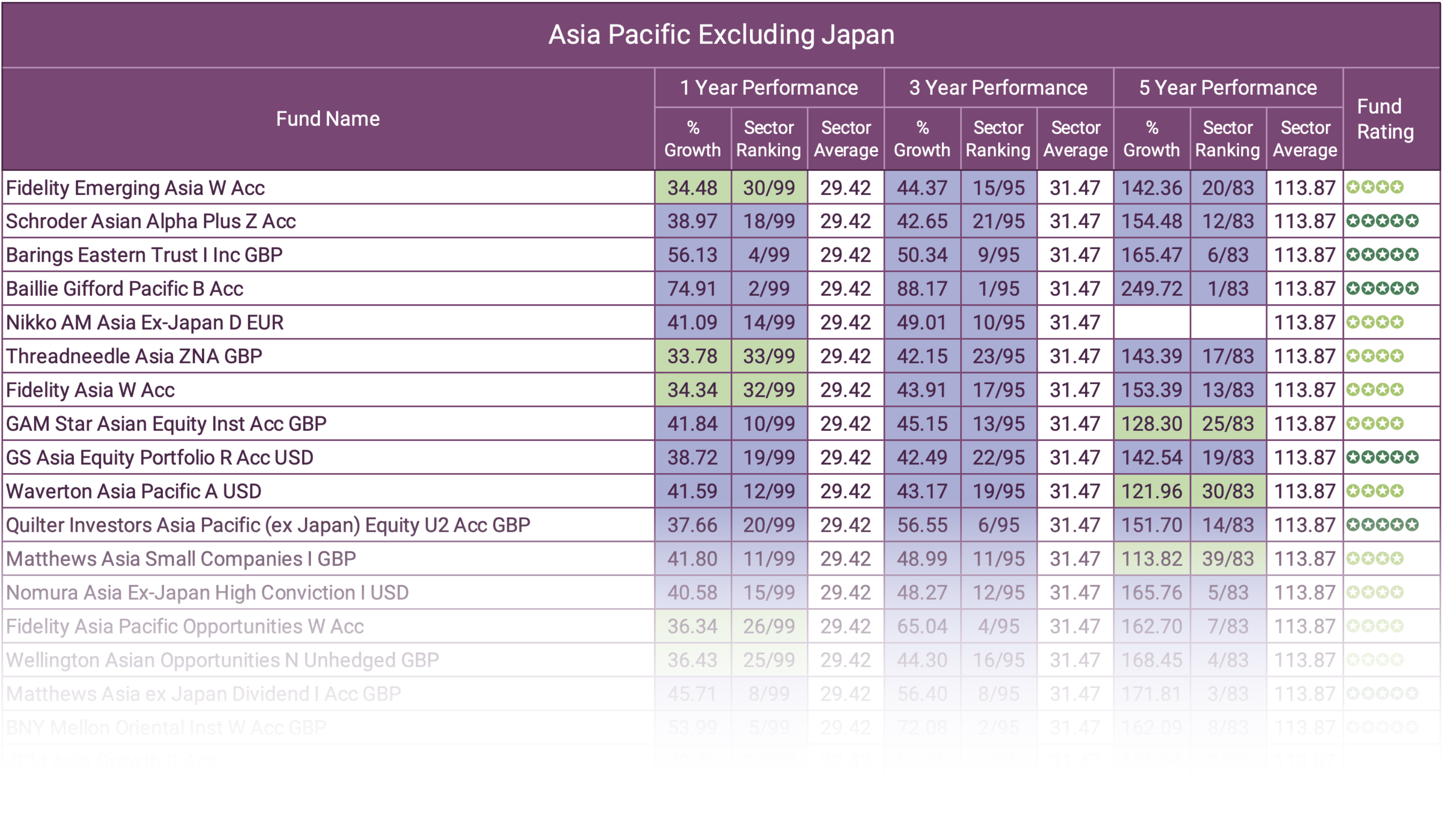Click the 32/99 sector ranking cell
The height and width of the screenshot is (840, 1443).
pos(769,390)
